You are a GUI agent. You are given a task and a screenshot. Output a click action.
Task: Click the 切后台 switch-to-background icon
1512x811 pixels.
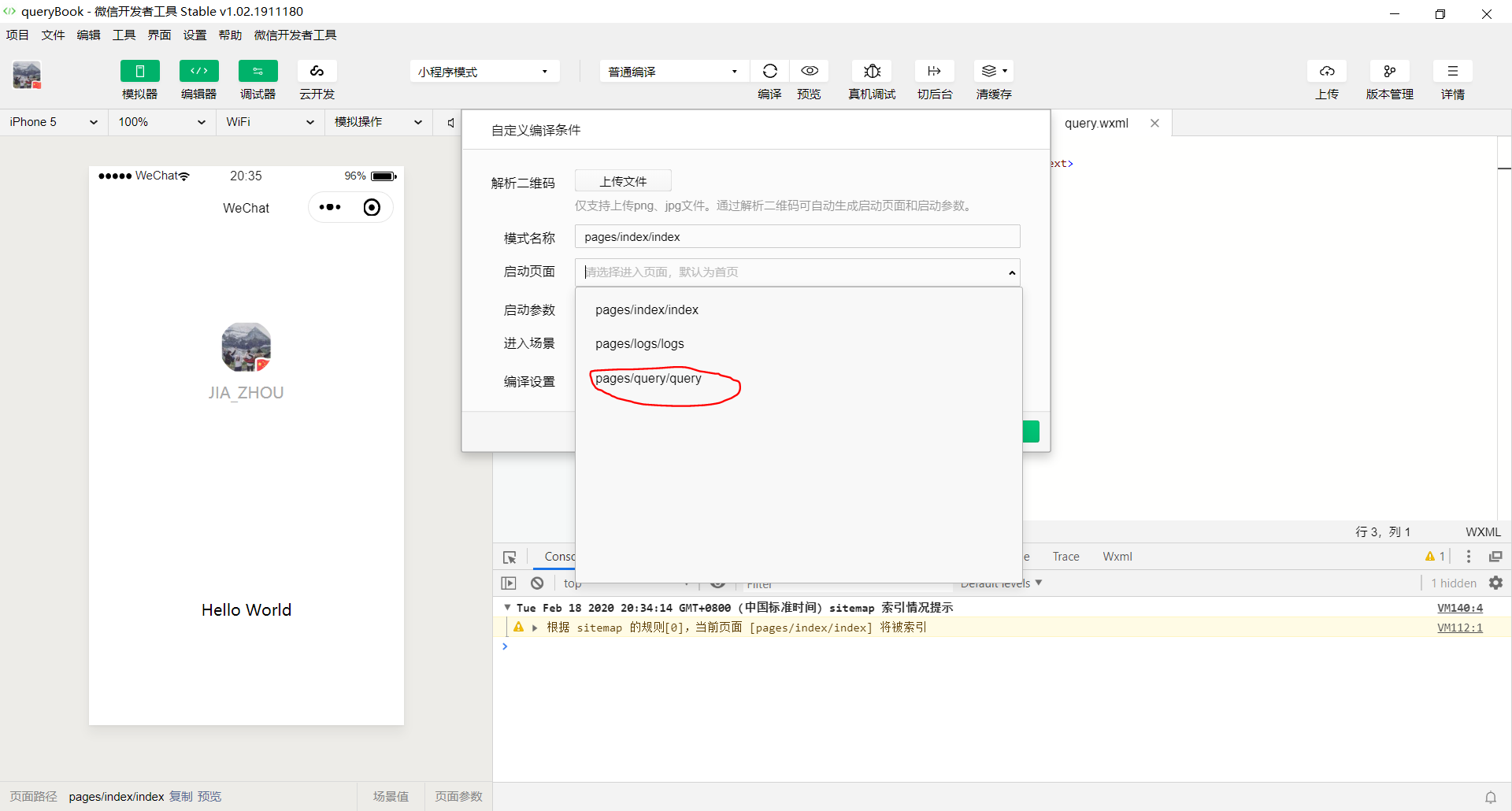pyautogui.click(x=935, y=71)
